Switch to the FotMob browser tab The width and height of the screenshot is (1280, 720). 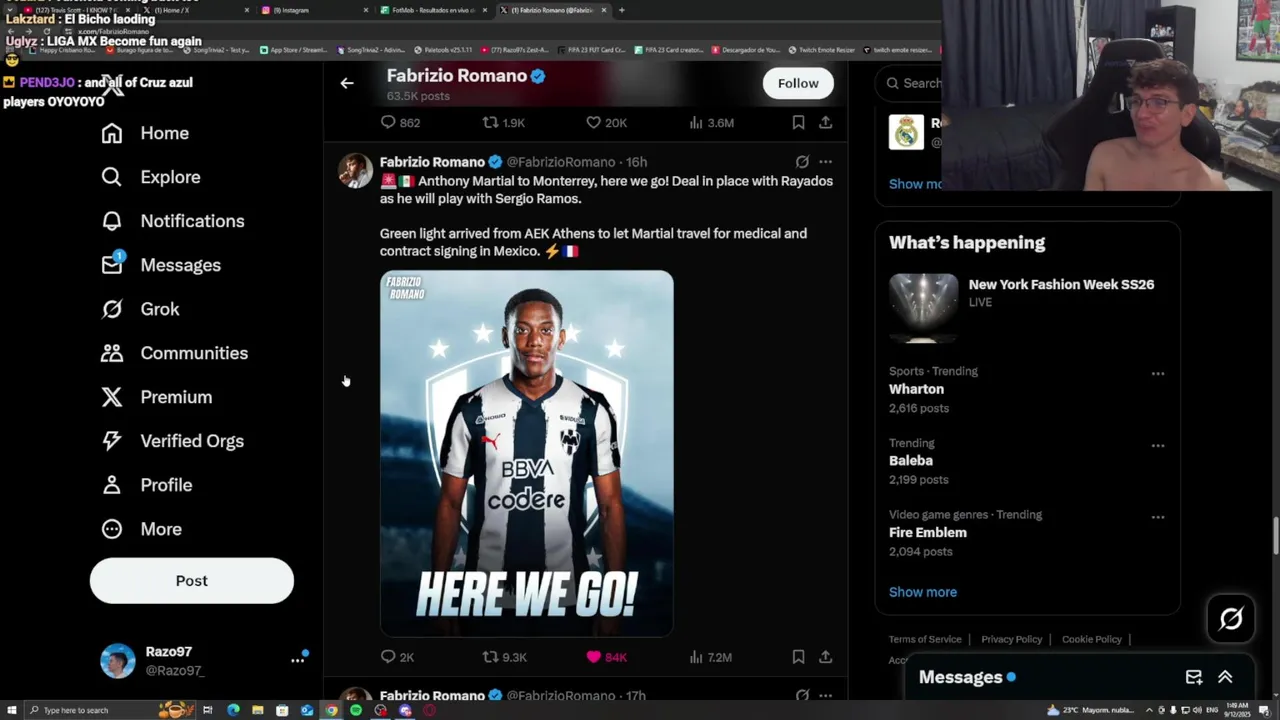pyautogui.click(x=433, y=10)
